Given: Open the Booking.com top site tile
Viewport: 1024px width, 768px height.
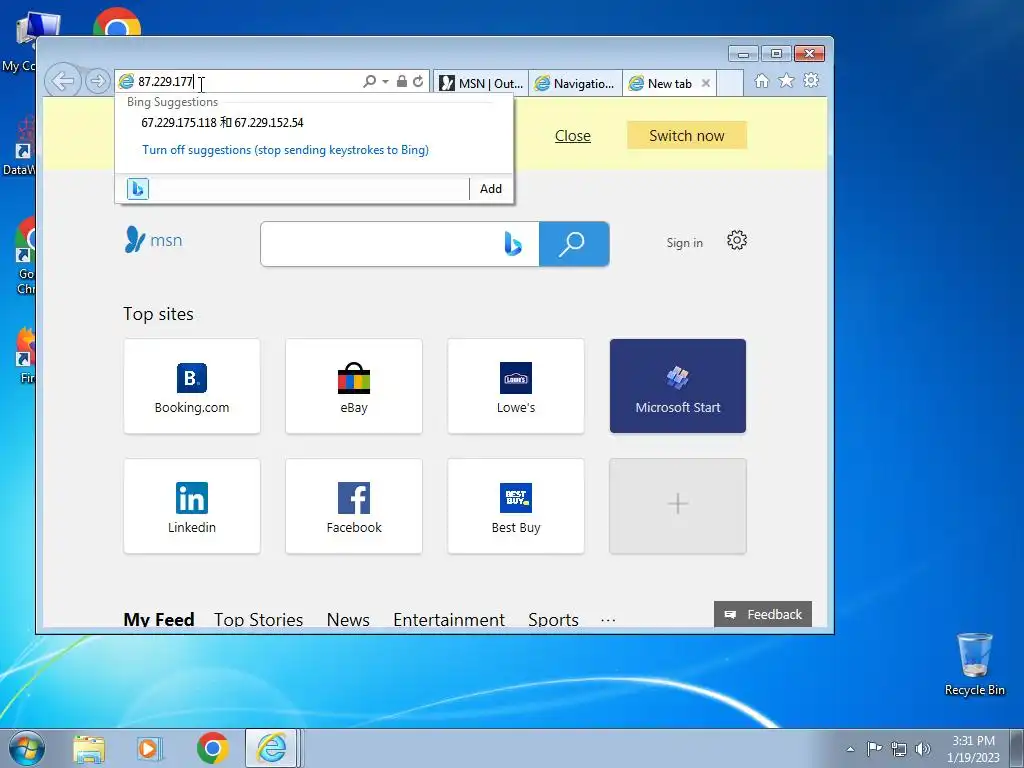Looking at the screenshot, I should [x=192, y=386].
